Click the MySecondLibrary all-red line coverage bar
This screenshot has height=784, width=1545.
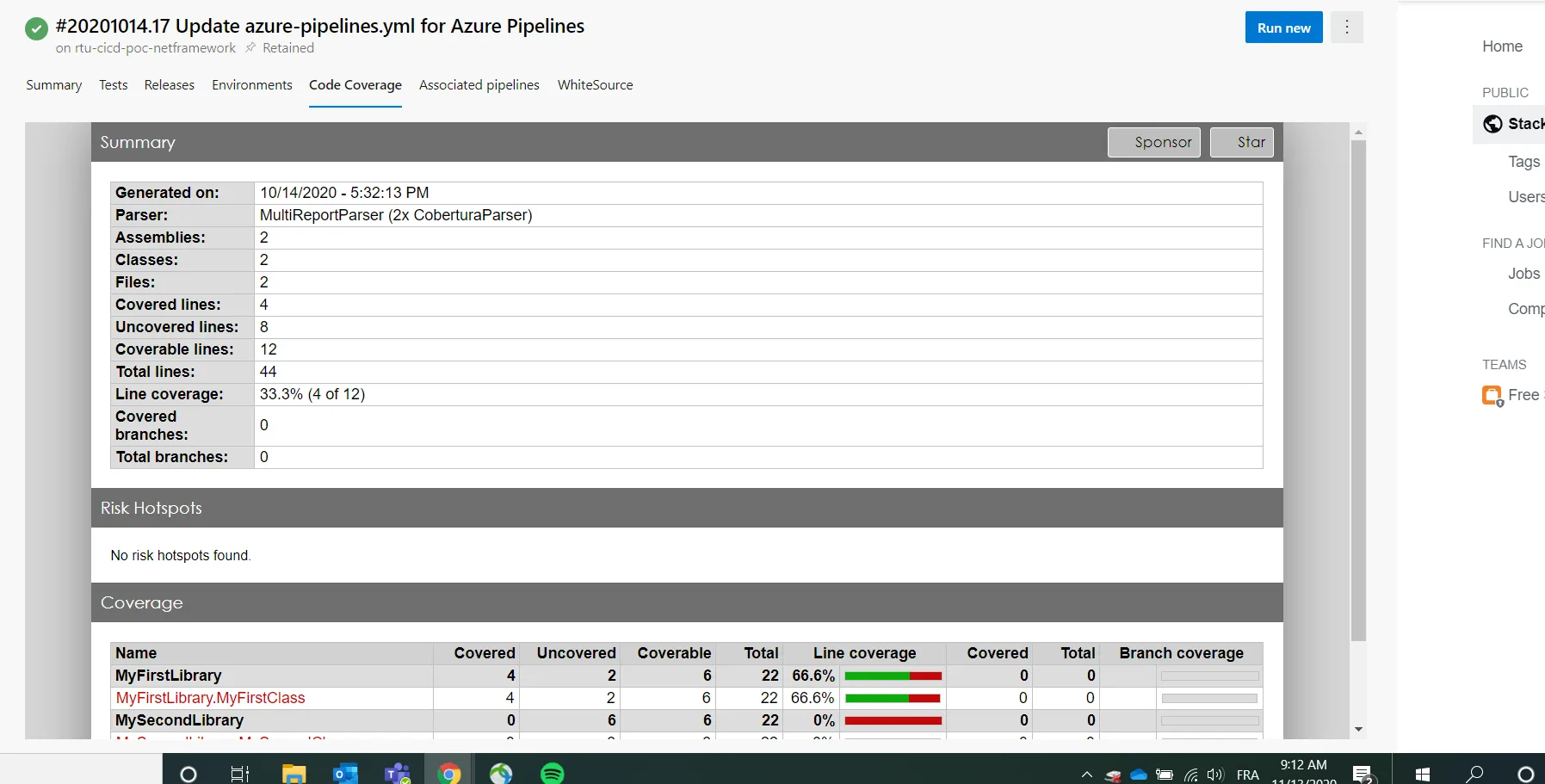893,720
